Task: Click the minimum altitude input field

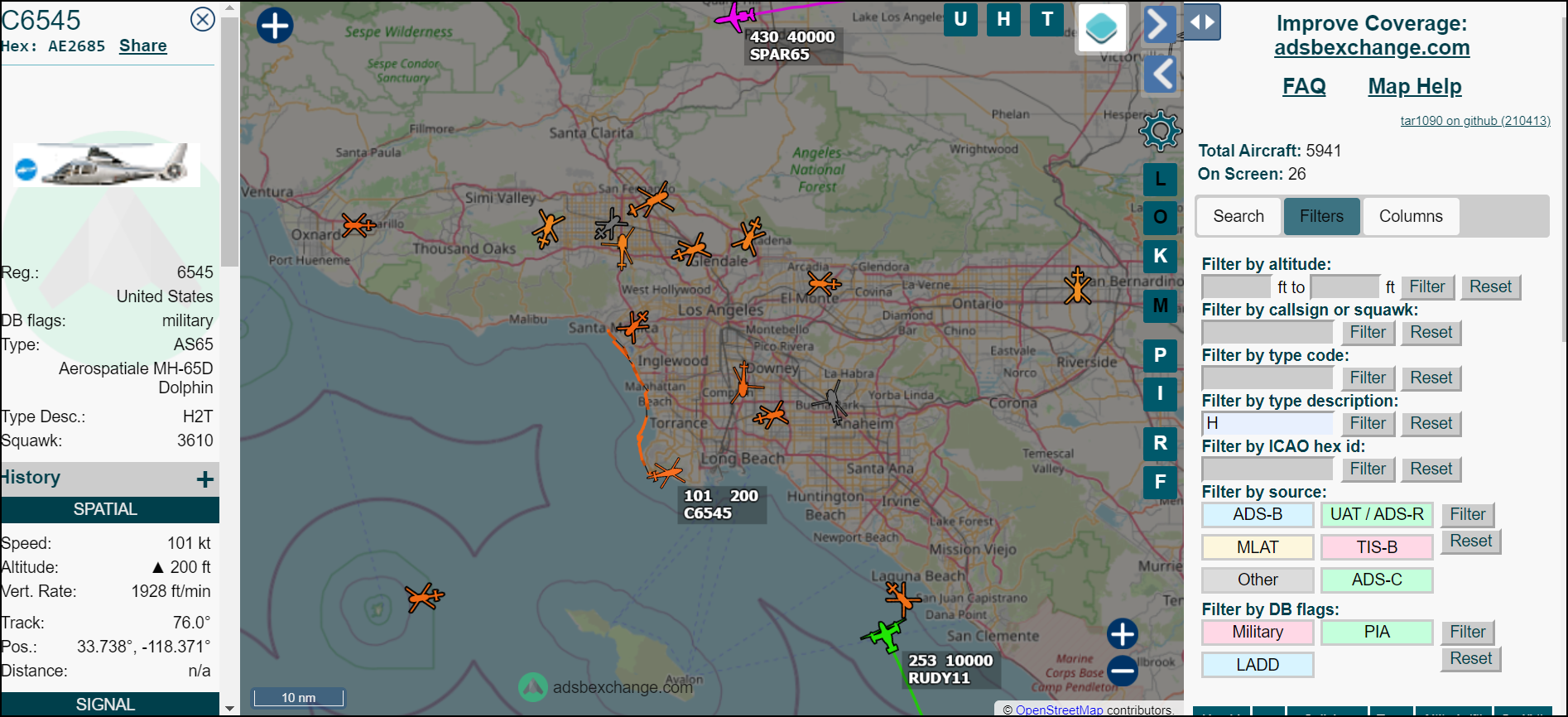Action: click(x=1236, y=286)
